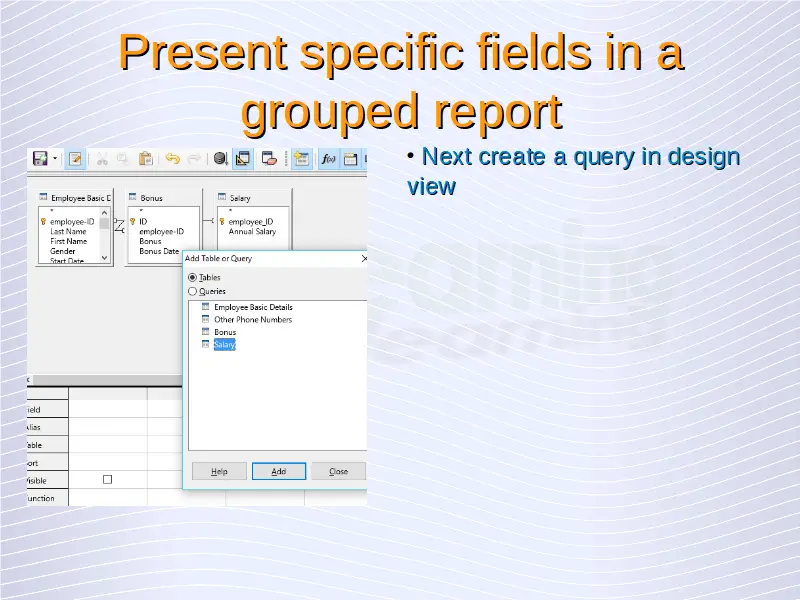Image resolution: width=800 pixels, height=600 pixels.
Task: Select the Tables radio button
Action: point(192,278)
